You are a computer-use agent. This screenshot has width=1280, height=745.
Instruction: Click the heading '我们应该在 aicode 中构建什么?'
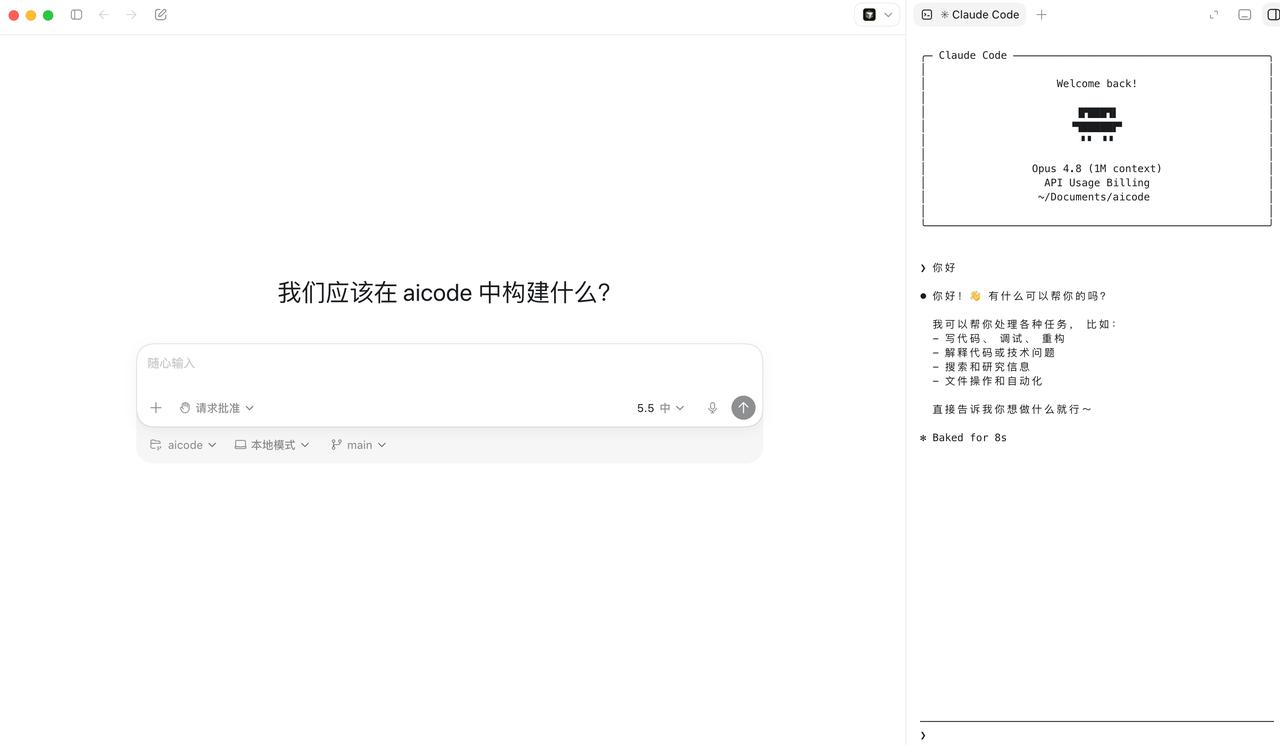point(444,293)
